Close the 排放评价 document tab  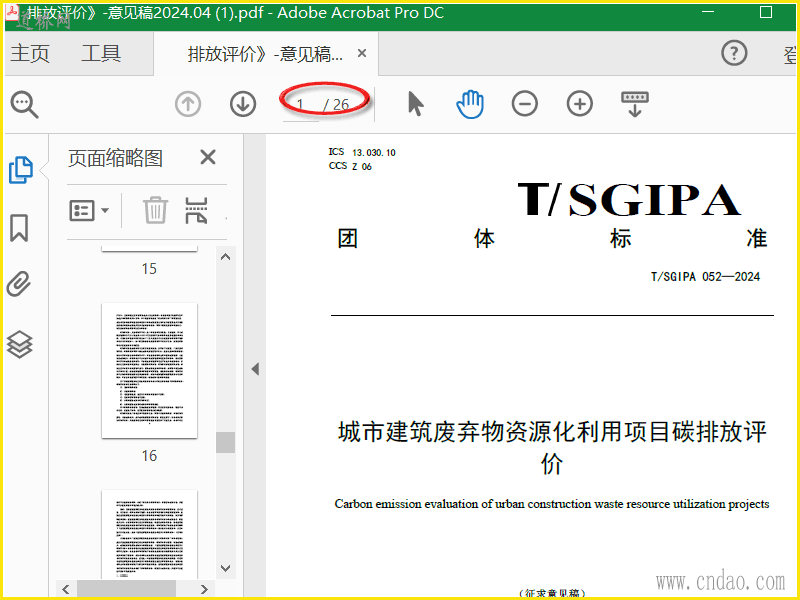(362, 53)
